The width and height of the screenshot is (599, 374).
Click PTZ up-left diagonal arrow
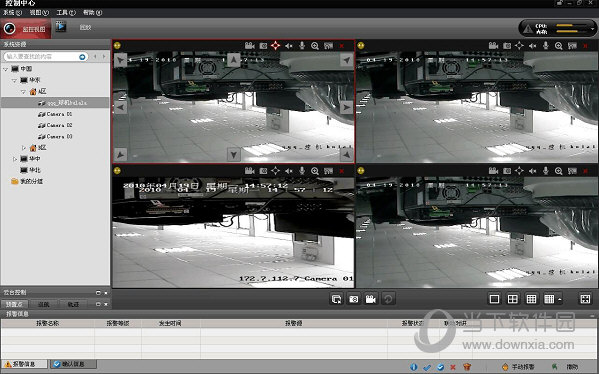[120, 60]
